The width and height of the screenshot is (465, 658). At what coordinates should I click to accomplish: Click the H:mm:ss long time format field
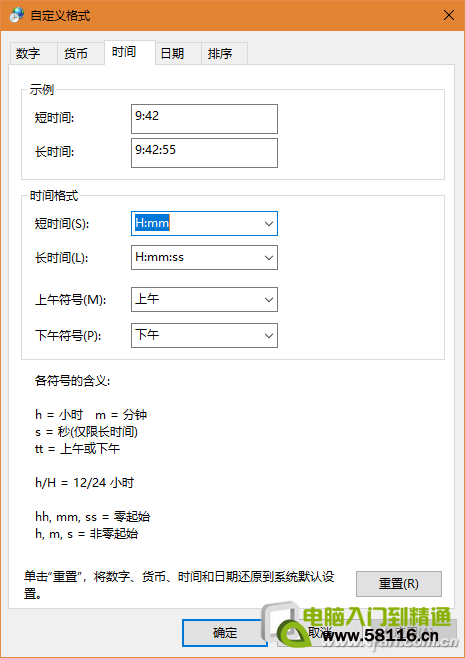click(x=196, y=257)
